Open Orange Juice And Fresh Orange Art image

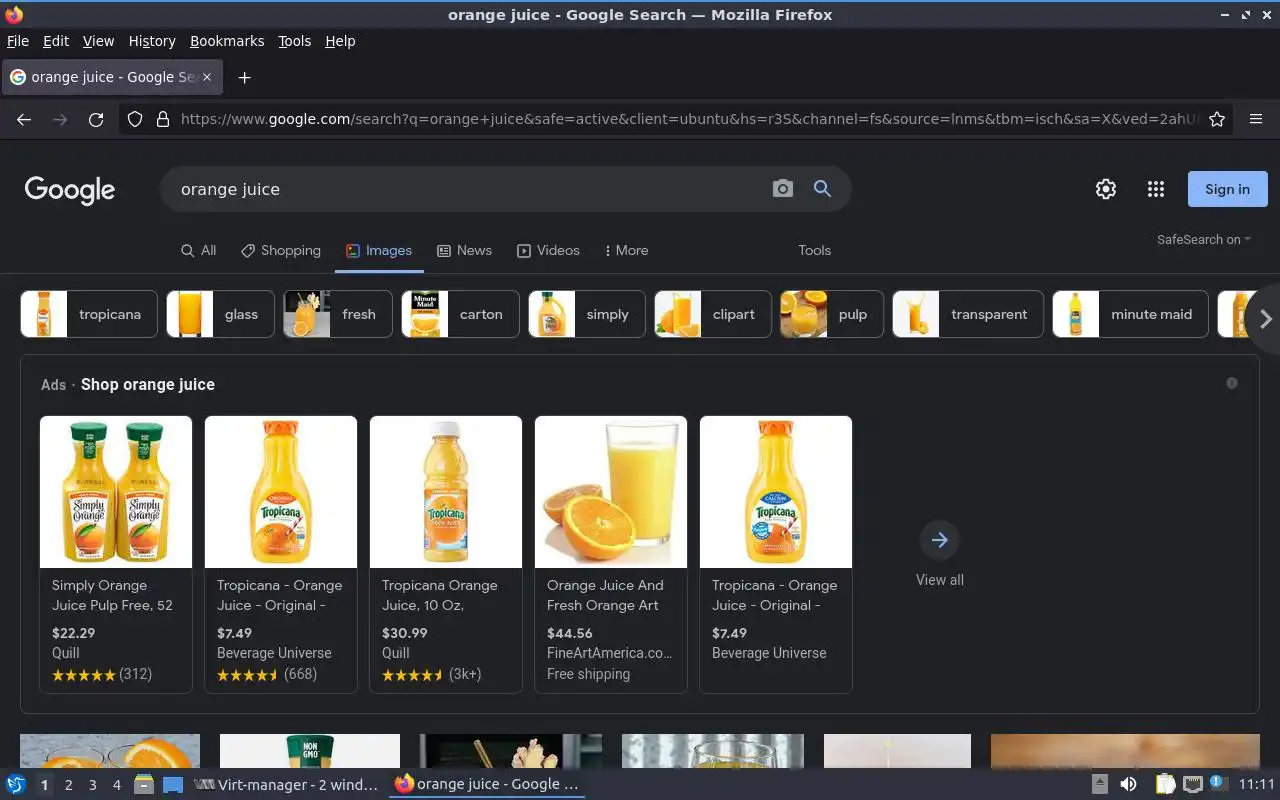(x=611, y=492)
